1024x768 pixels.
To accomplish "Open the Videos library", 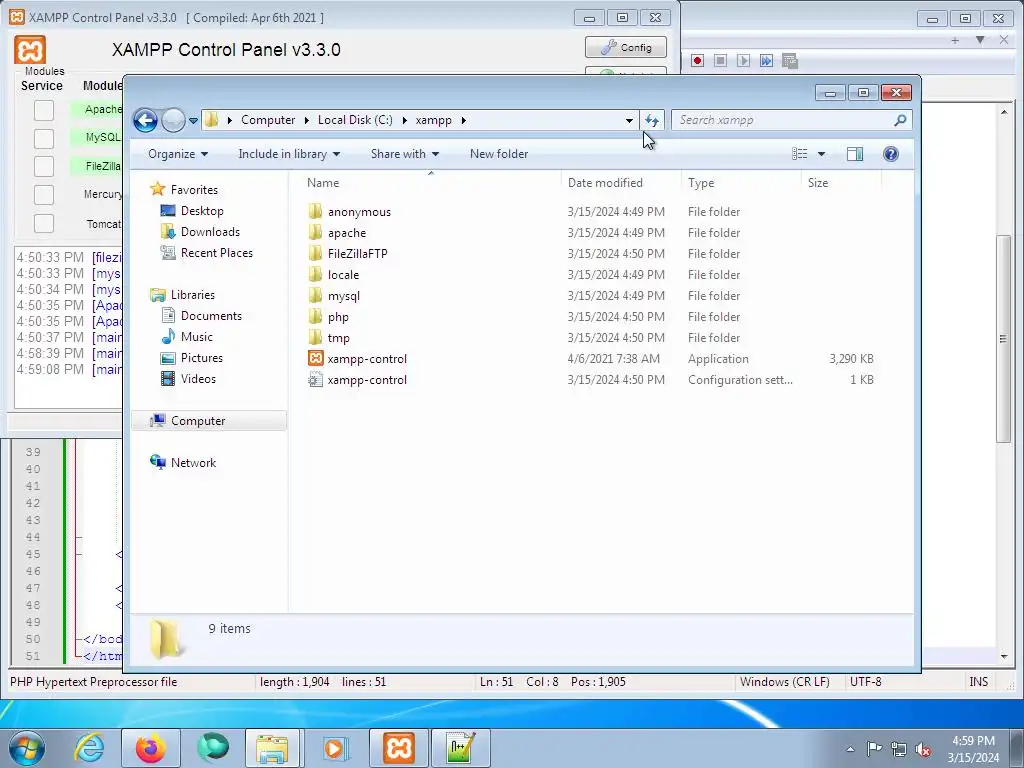I will 198,379.
